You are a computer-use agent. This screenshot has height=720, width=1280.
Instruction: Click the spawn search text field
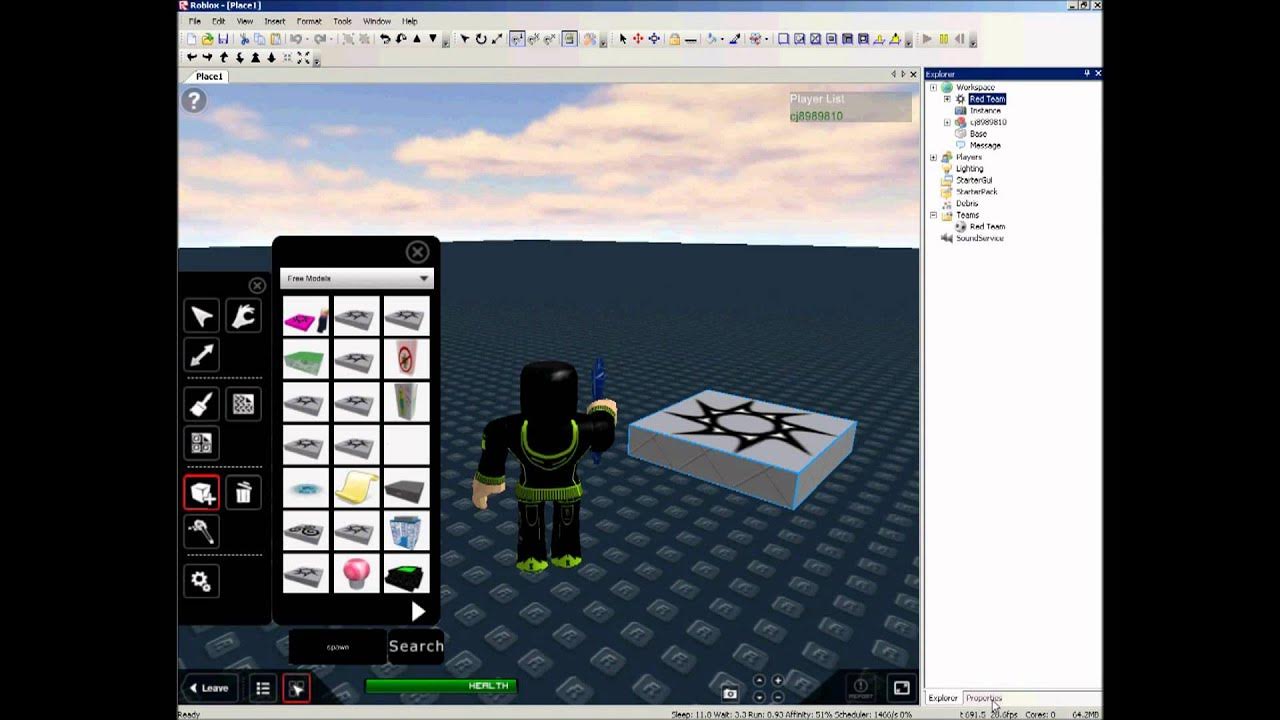[338, 647]
